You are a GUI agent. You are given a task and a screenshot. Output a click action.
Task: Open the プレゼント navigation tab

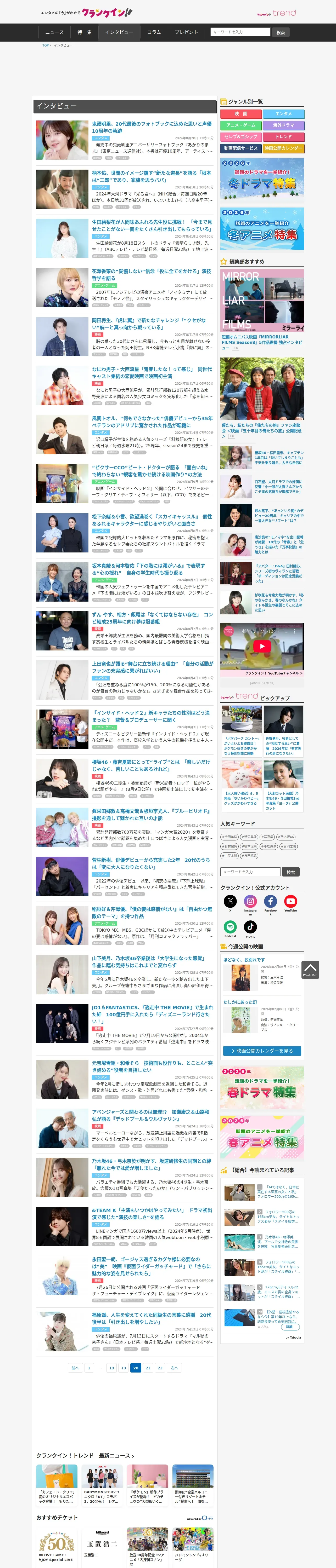click(186, 32)
